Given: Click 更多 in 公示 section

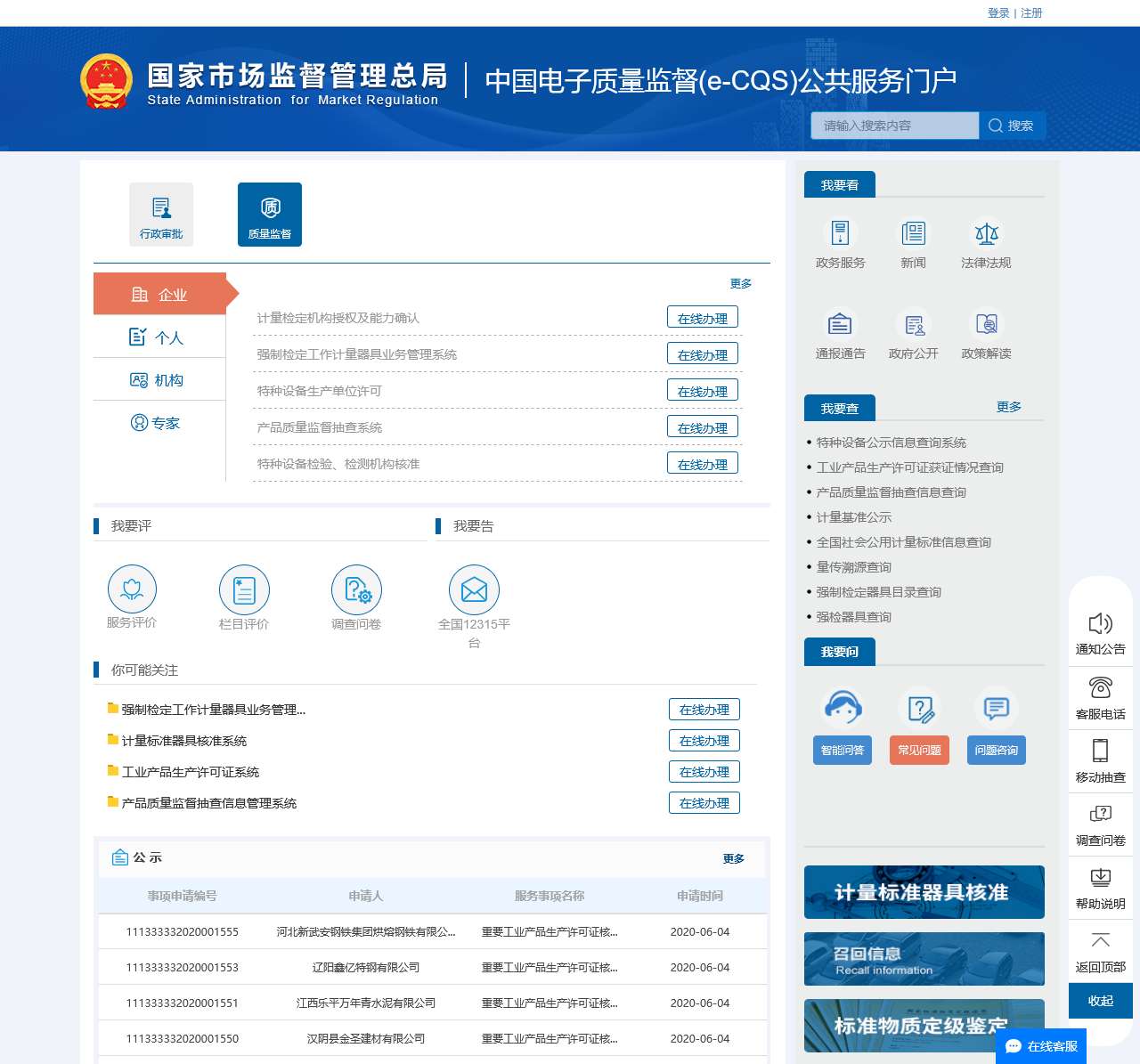Looking at the screenshot, I should [x=734, y=858].
